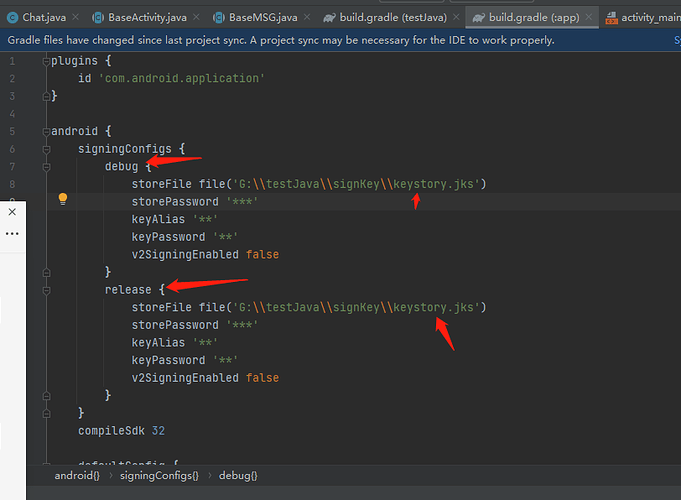Open the three-dots menu on side panel

12,234
